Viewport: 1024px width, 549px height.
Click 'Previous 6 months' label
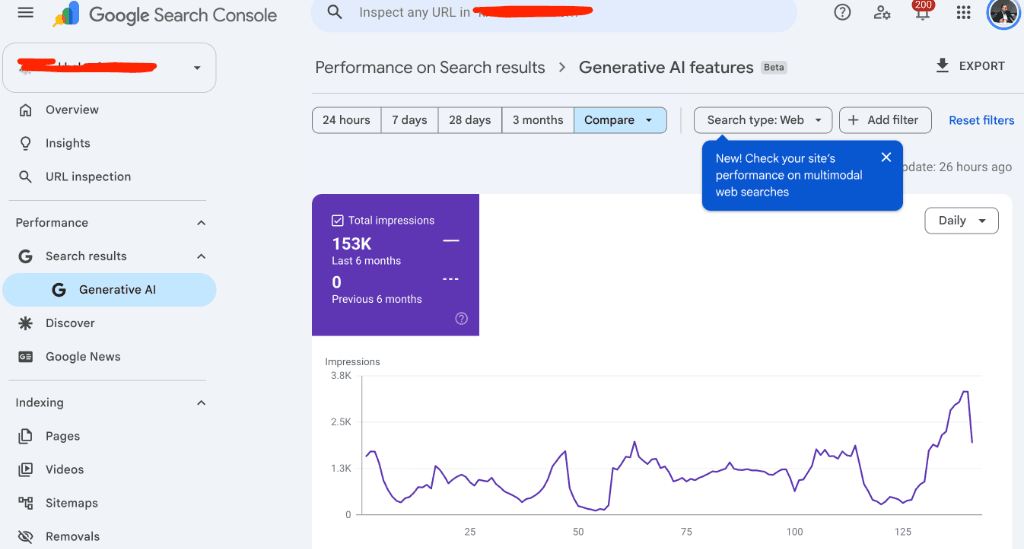pyautogui.click(x=377, y=299)
